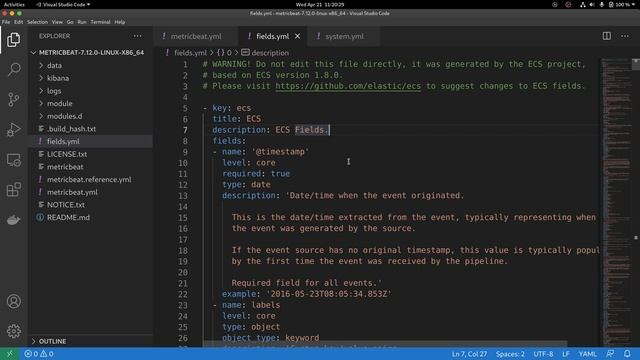
Task: Click fields.yml in the breadcrumb
Action: point(191,53)
